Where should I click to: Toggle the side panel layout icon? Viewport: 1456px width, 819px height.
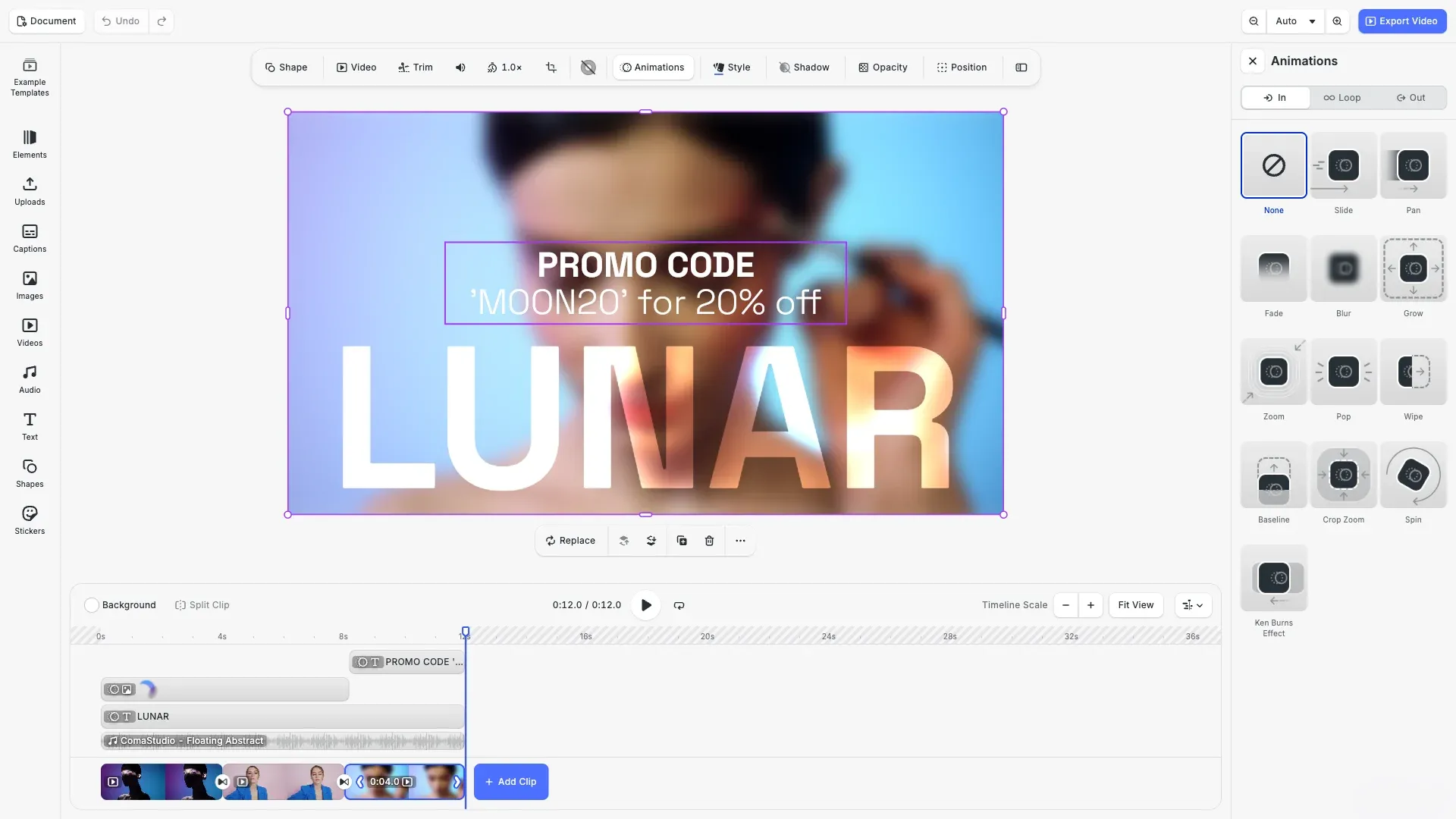pyautogui.click(x=1021, y=67)
